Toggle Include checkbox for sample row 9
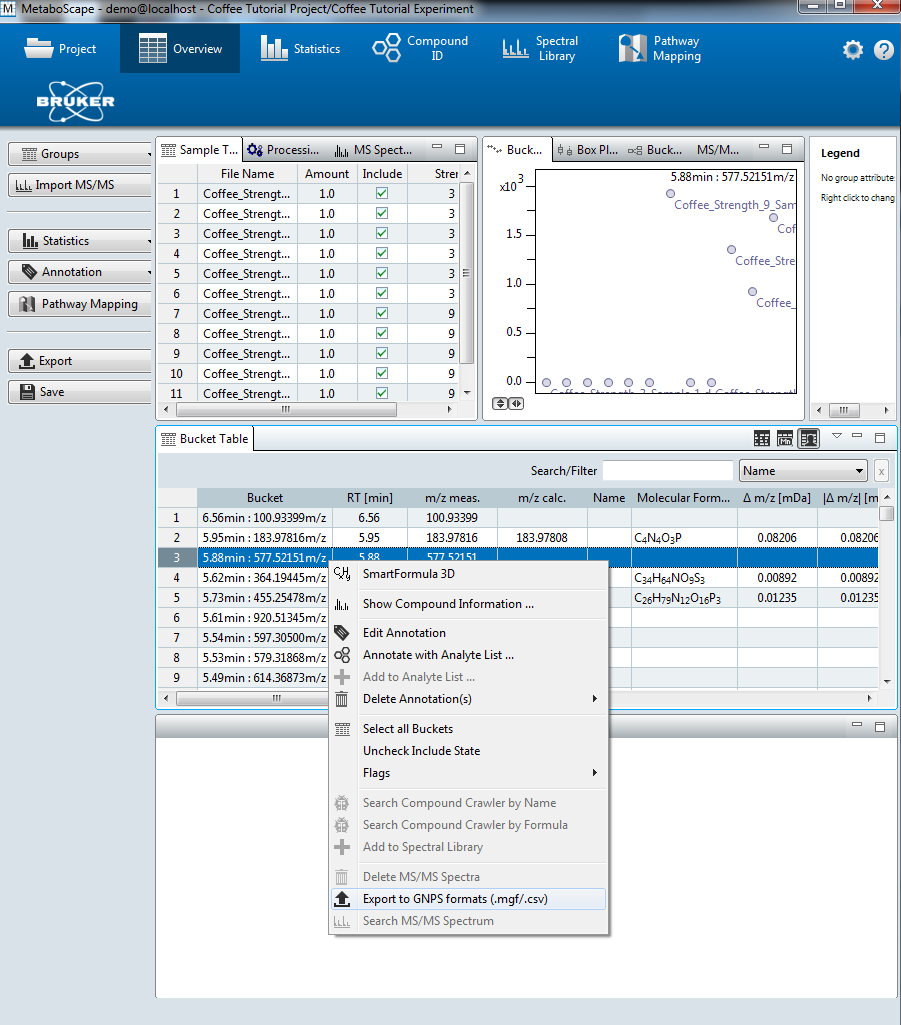The image size is (901, 1025). [382, 353]
